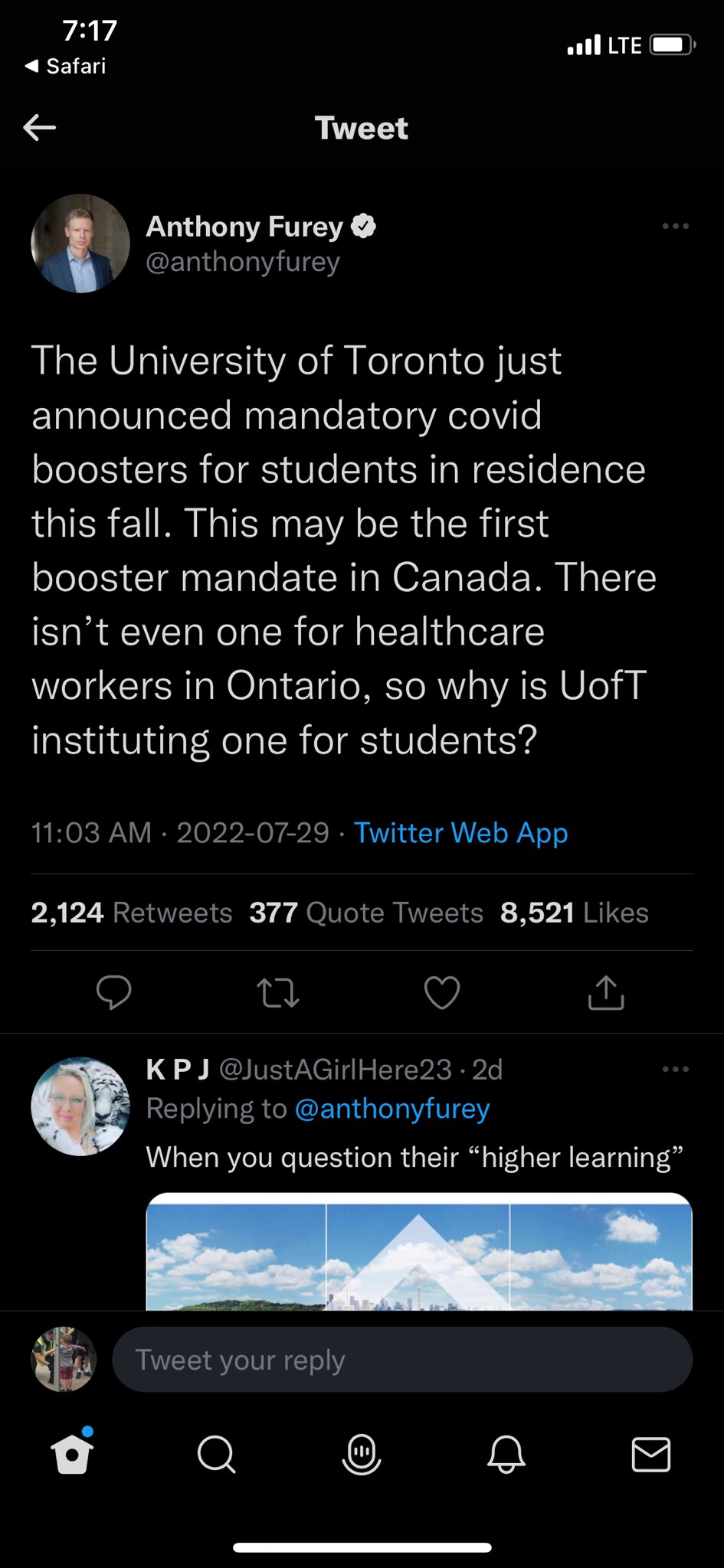This screenshot has width=724, height=1568.
Task: Open more options for Anthony Furey's tweet
Action: [x=675, y=227]
